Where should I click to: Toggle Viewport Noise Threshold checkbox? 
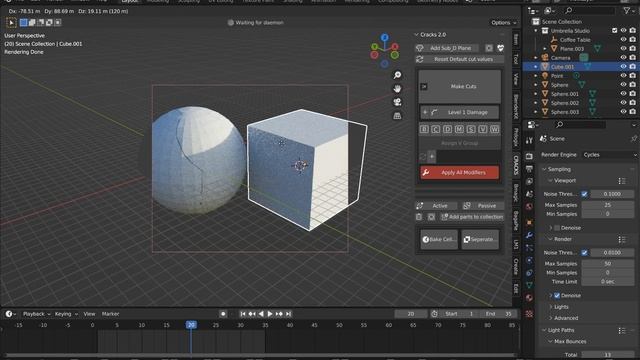click(x=584, y=194)
